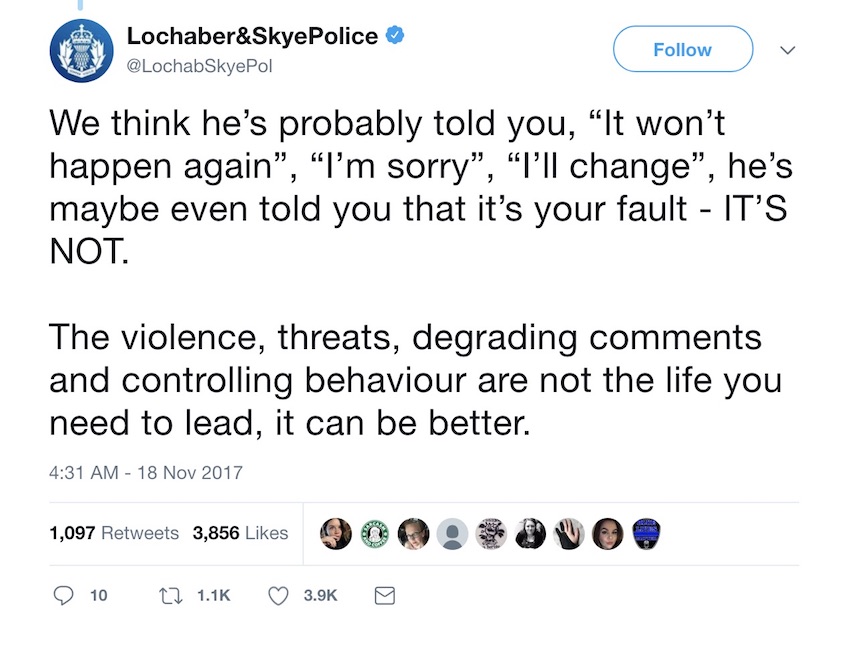Click the 3.9K likes count
850x645 pixels.
(320, 596)
